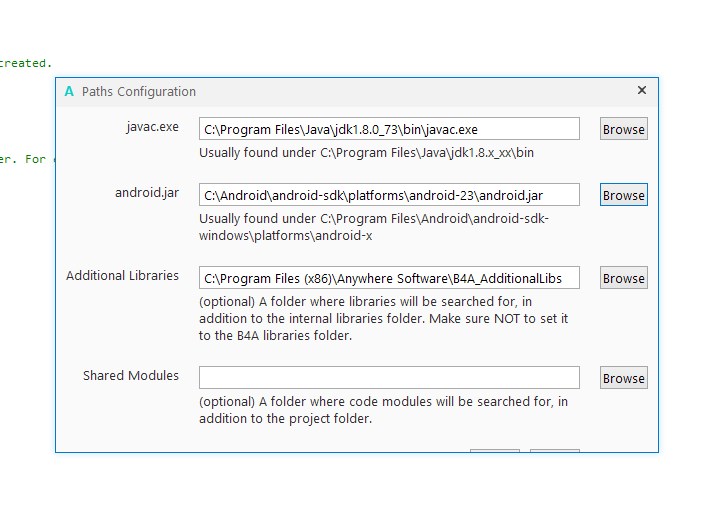Browse for the javac.exe file
Image resolution: width=706 pixels, height=526 pixels.
tap(623, 129)
